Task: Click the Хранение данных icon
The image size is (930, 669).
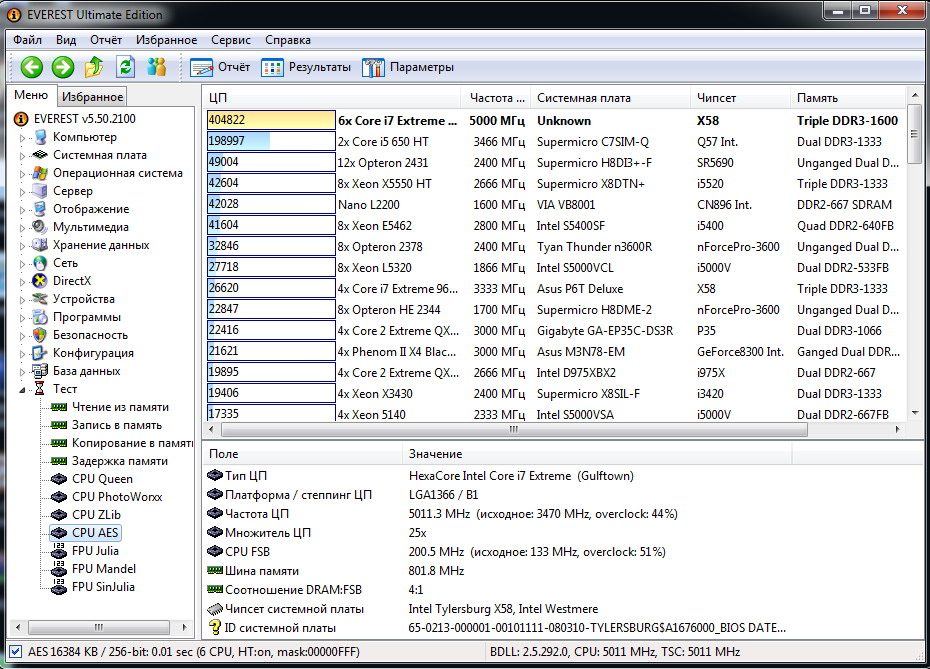Action: point(40,245)
